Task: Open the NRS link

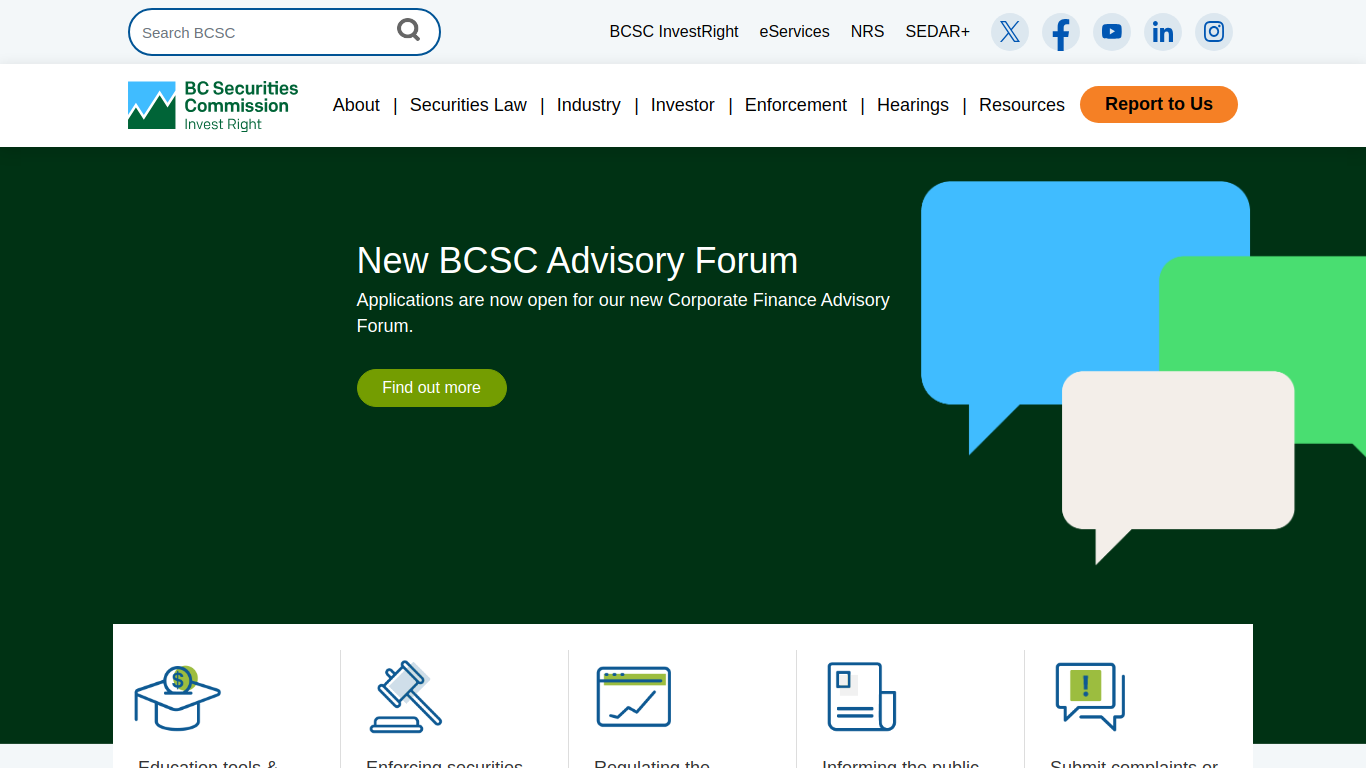Action: click(867, 32)
